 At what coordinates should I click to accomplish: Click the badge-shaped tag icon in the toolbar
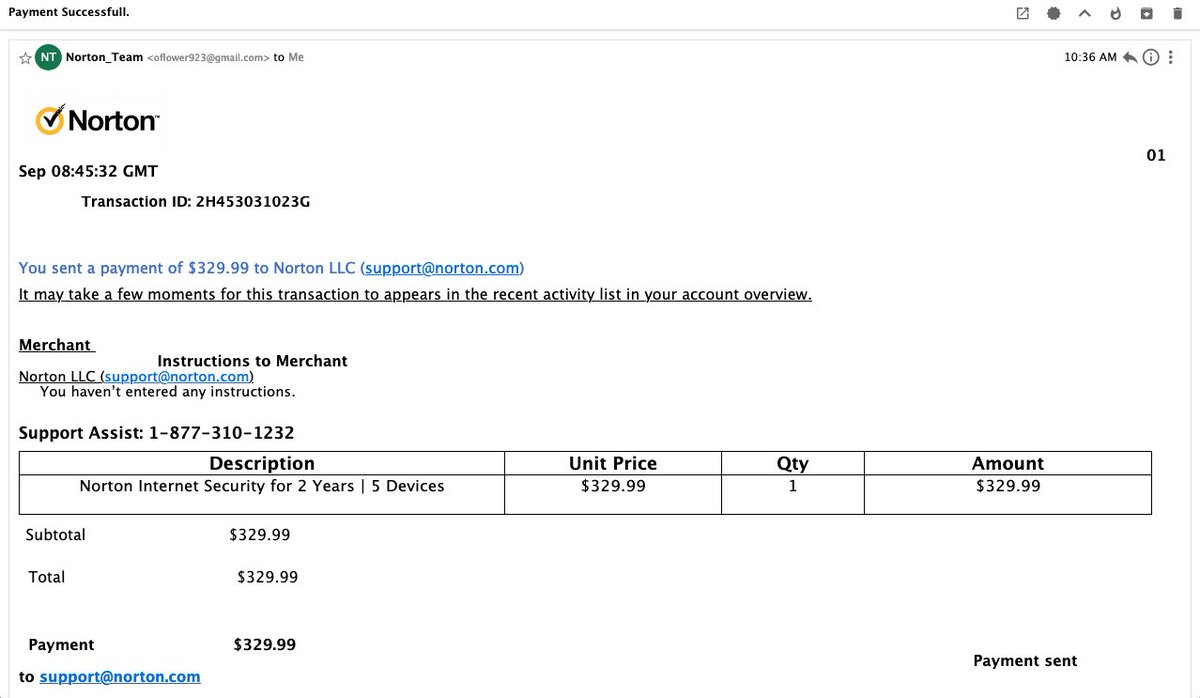point(1053,13)
